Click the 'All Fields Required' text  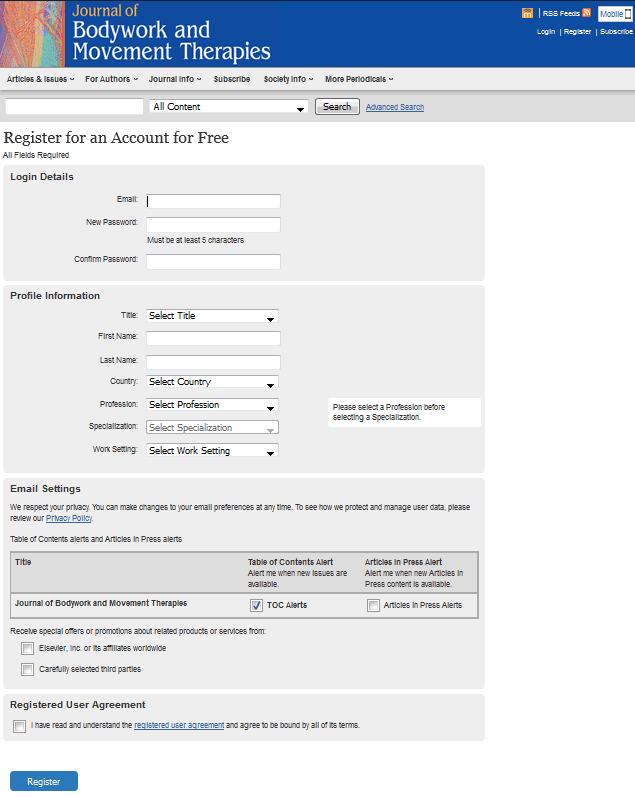coord(36,155)
